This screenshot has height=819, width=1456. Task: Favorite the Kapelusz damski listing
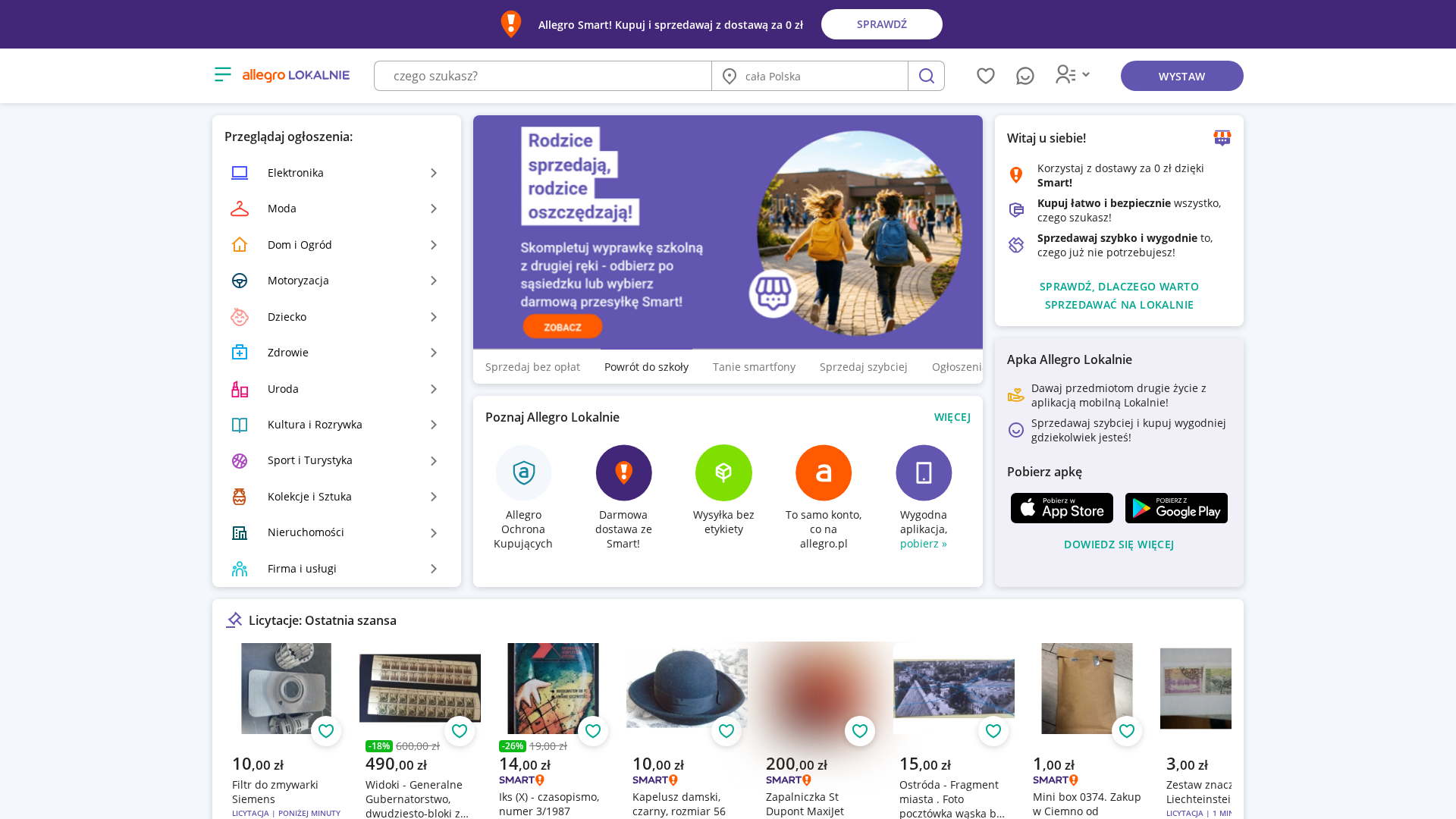[x=726, y=731]
